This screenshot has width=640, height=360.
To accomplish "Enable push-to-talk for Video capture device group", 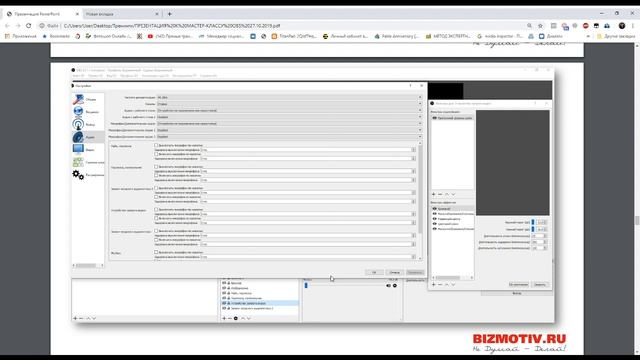I will [x=156, y=218].
